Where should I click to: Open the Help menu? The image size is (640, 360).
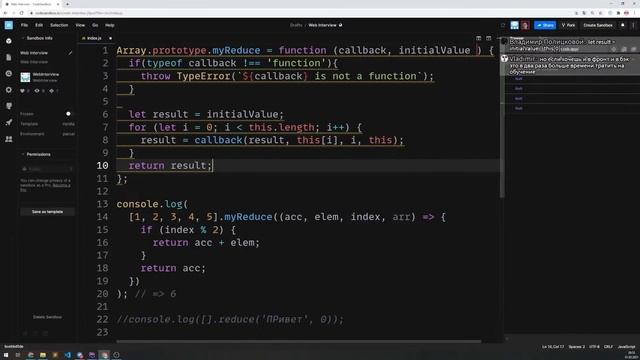tap(109, 25)
